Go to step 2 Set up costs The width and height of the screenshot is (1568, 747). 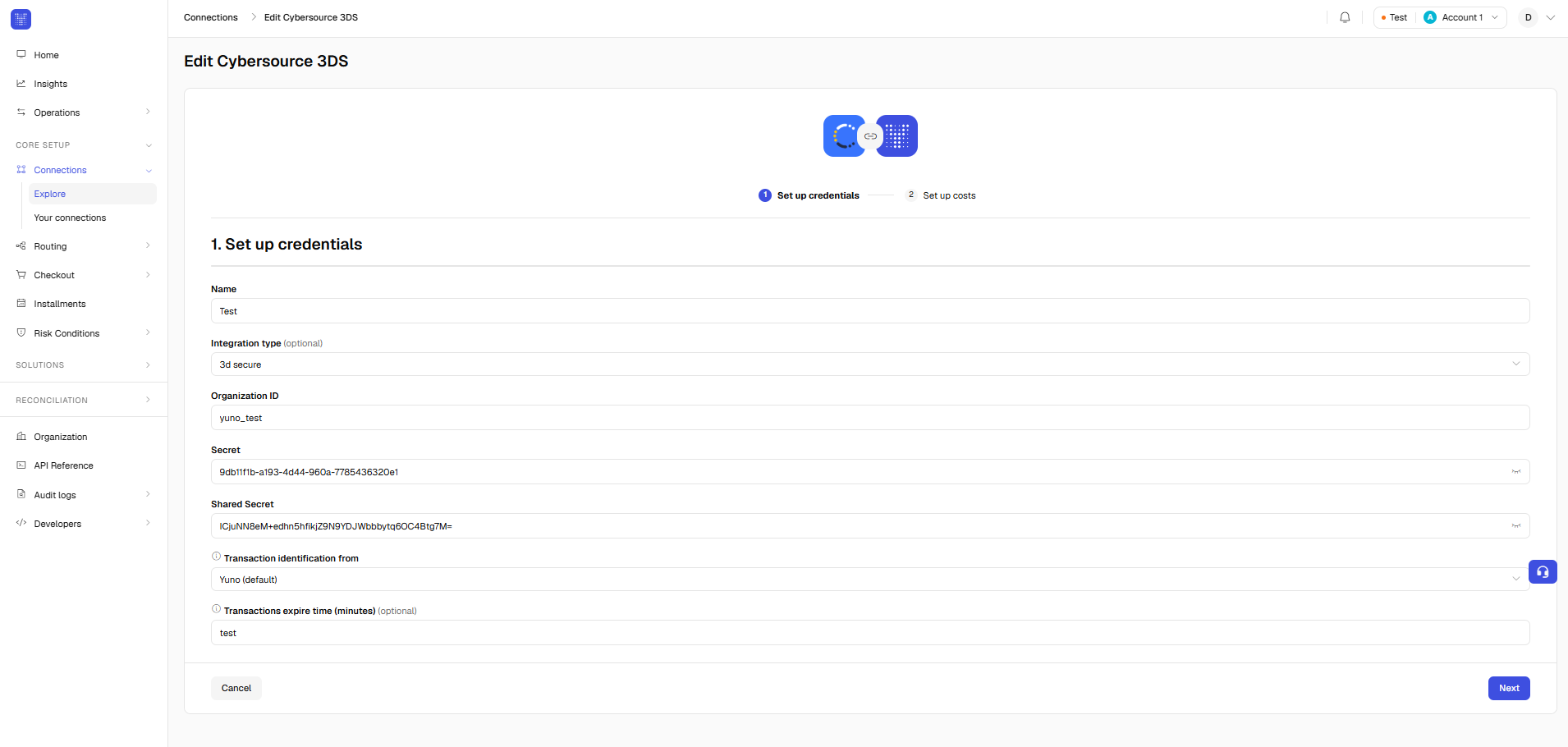pyautogui.click(x=941, y=195)
